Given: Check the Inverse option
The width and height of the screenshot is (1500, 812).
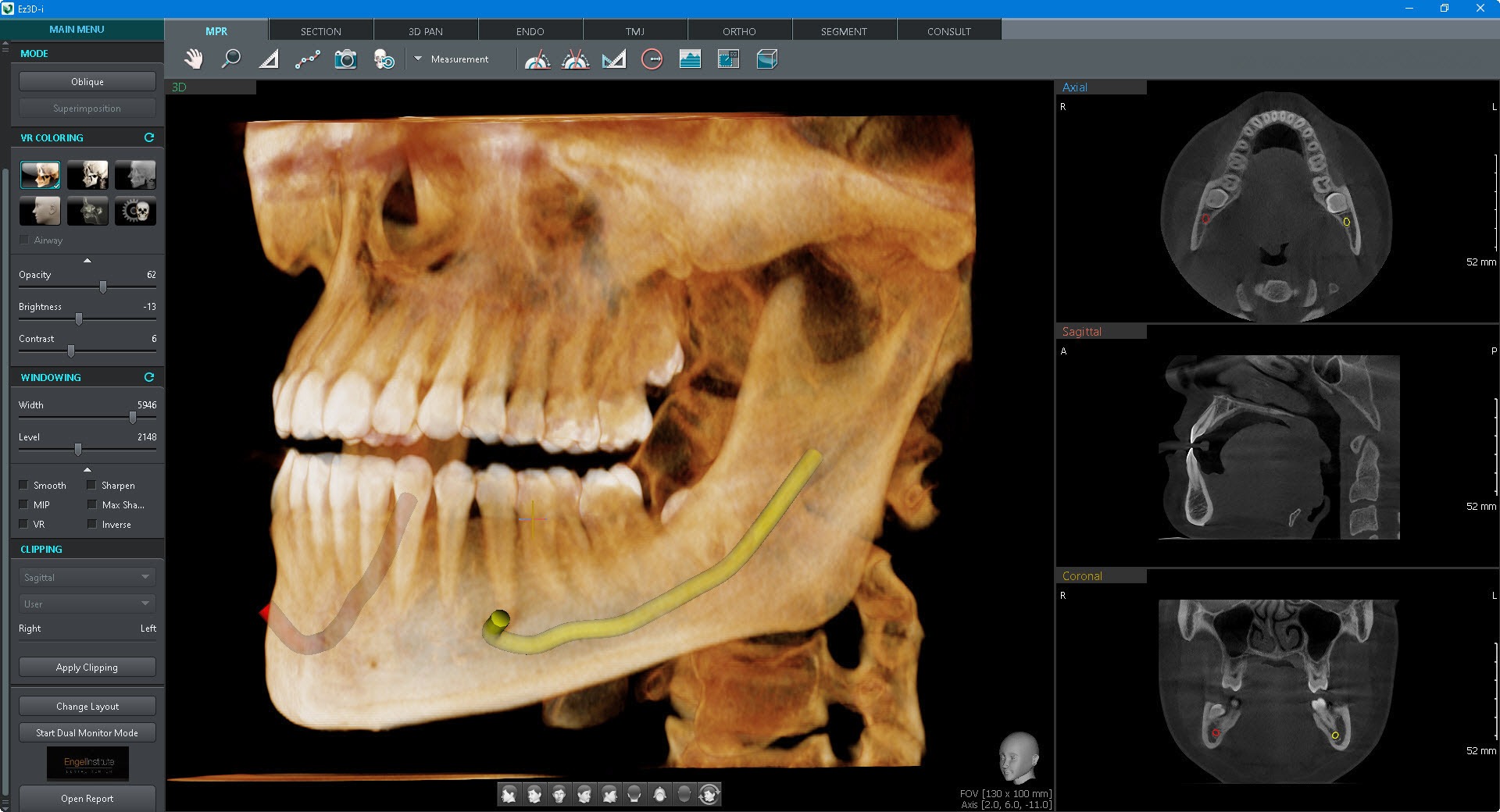Looking at the screenshot, I should 92,524.
